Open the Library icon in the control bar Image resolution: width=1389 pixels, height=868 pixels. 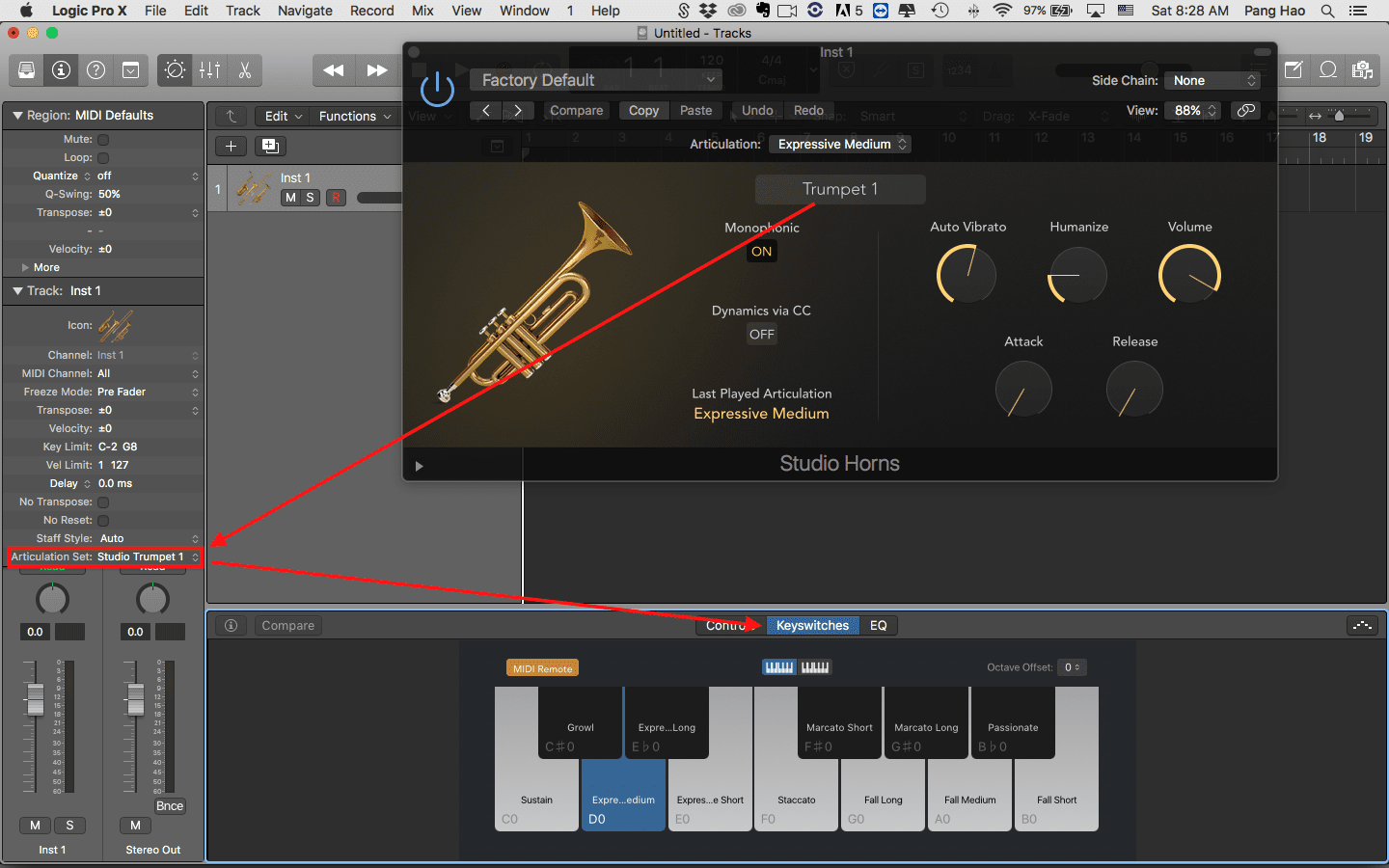(26, 70)
